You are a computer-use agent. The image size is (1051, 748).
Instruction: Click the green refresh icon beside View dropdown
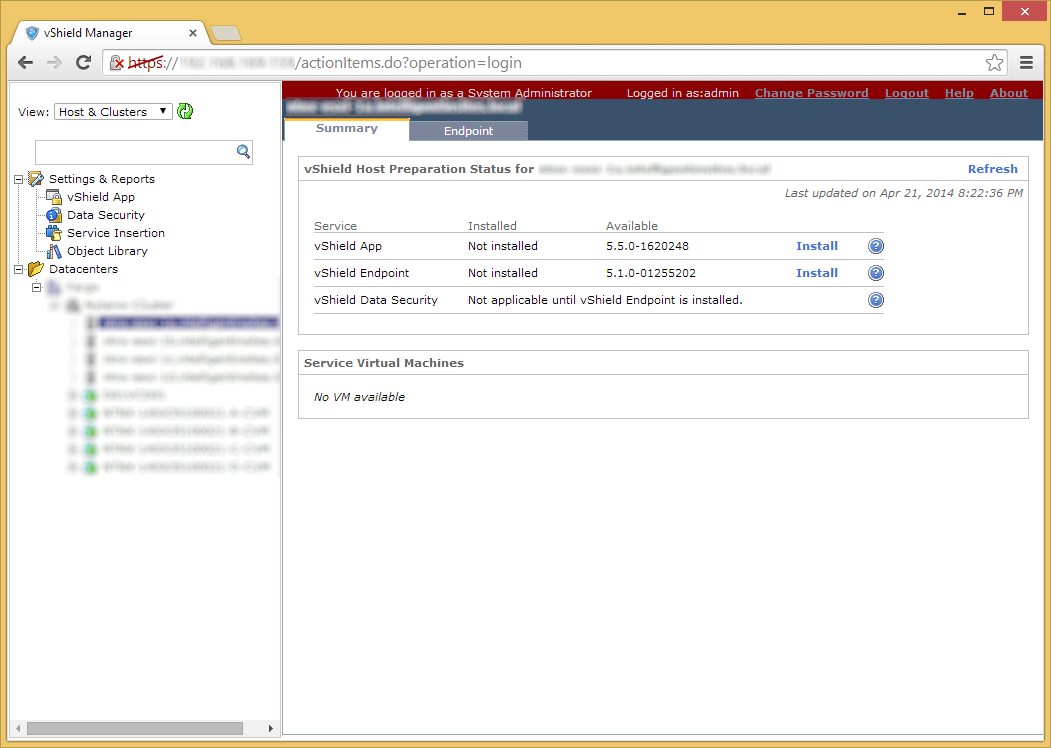pos(185,111)
